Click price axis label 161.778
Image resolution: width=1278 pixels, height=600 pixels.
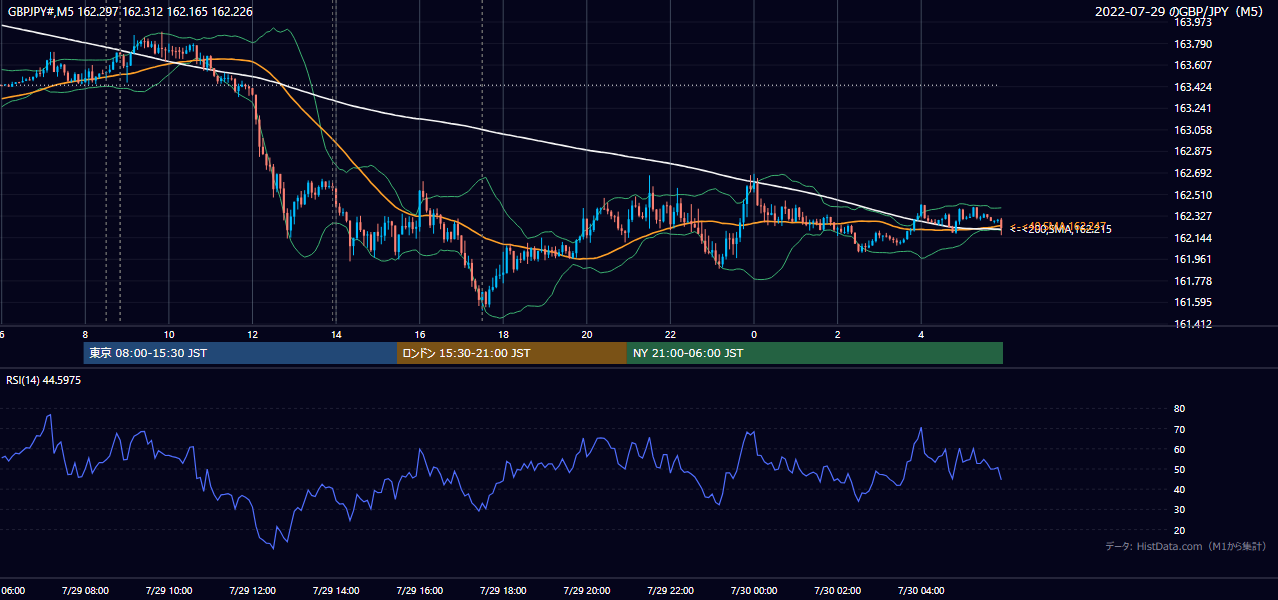pos(1193,281)
